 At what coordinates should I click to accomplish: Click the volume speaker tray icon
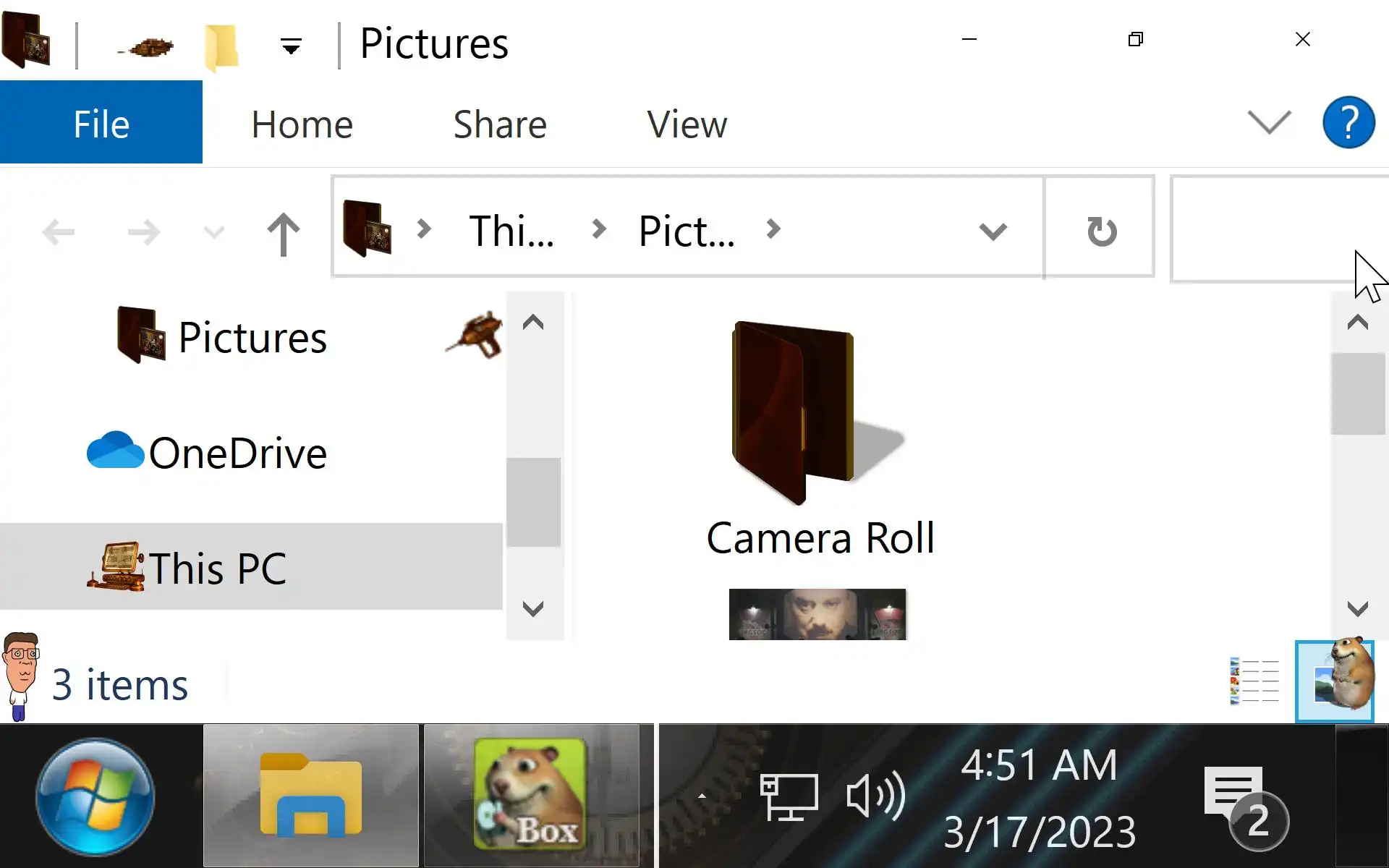pos(875,796)
